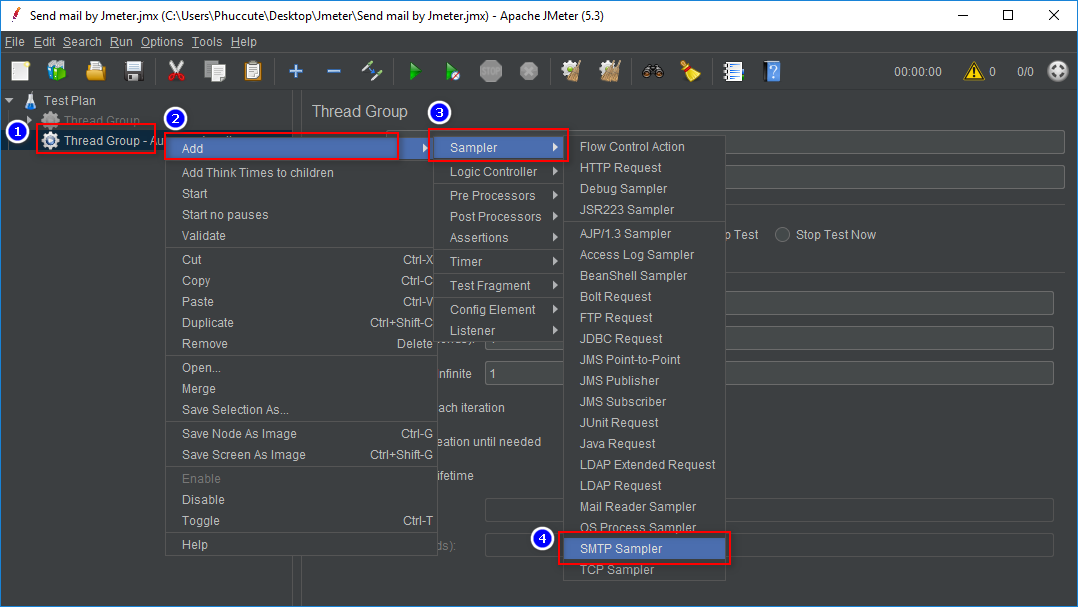Open the Search menu
The image size is (1078, 607).
[82, 42]
